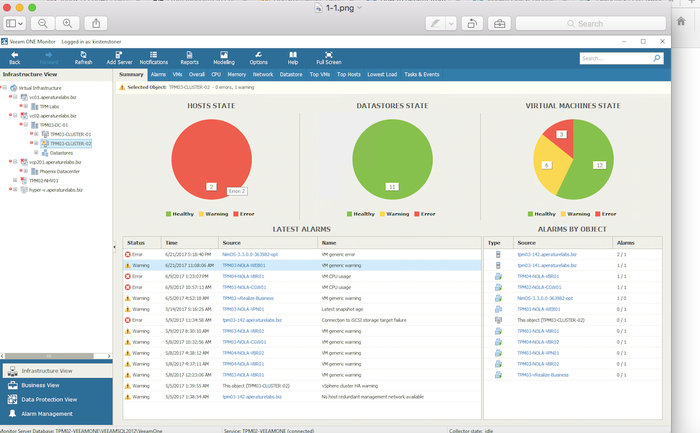This screenshot has height=433, width=700.
Task: Switch to Full Screen mode
Action: [328, 56]
